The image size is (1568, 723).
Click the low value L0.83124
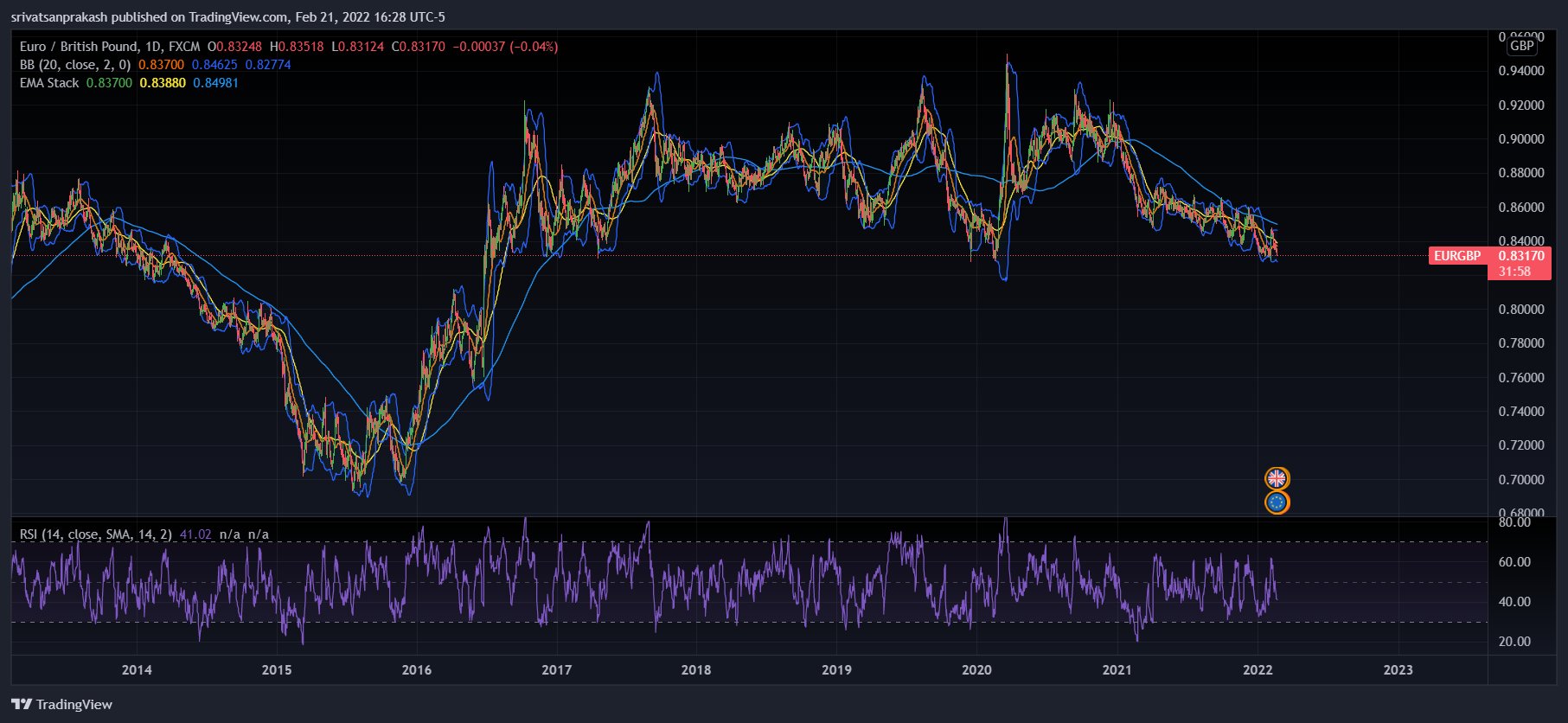[x=358, y=47]
